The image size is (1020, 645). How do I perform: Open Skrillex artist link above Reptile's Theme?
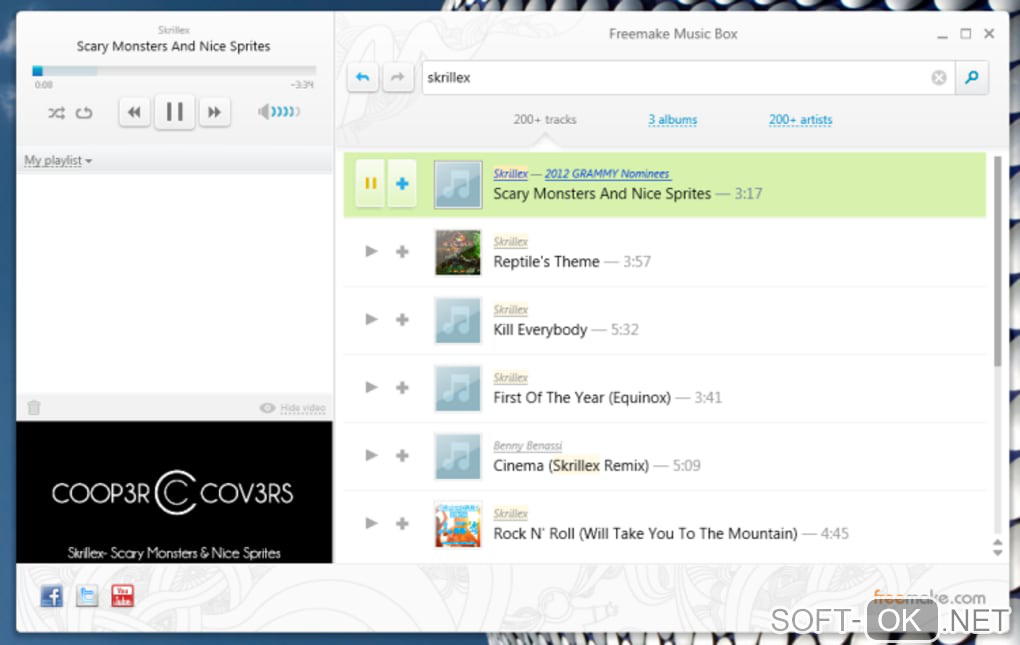511,242
